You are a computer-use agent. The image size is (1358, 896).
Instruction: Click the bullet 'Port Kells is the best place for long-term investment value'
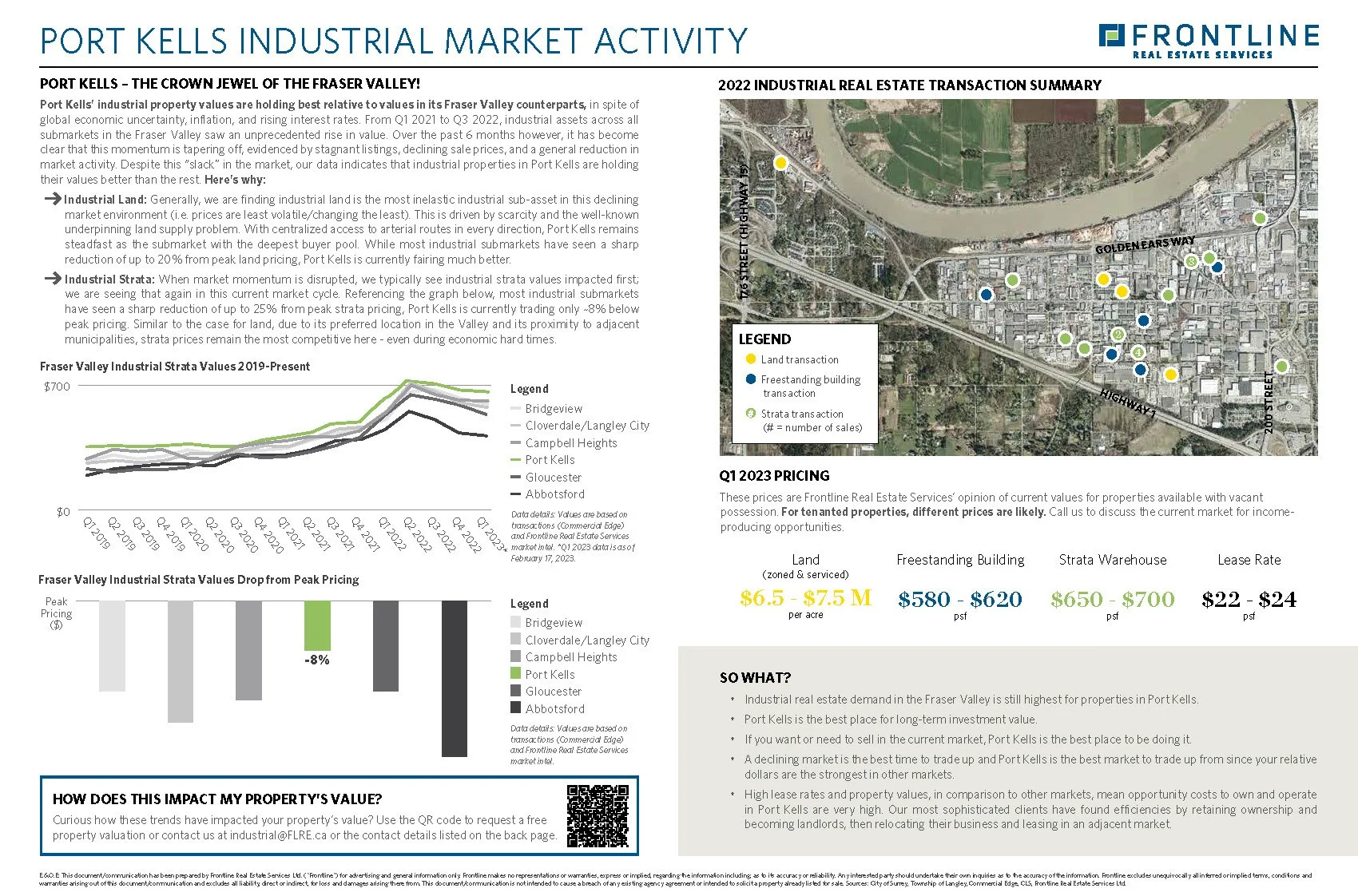(x=891, y=720)
